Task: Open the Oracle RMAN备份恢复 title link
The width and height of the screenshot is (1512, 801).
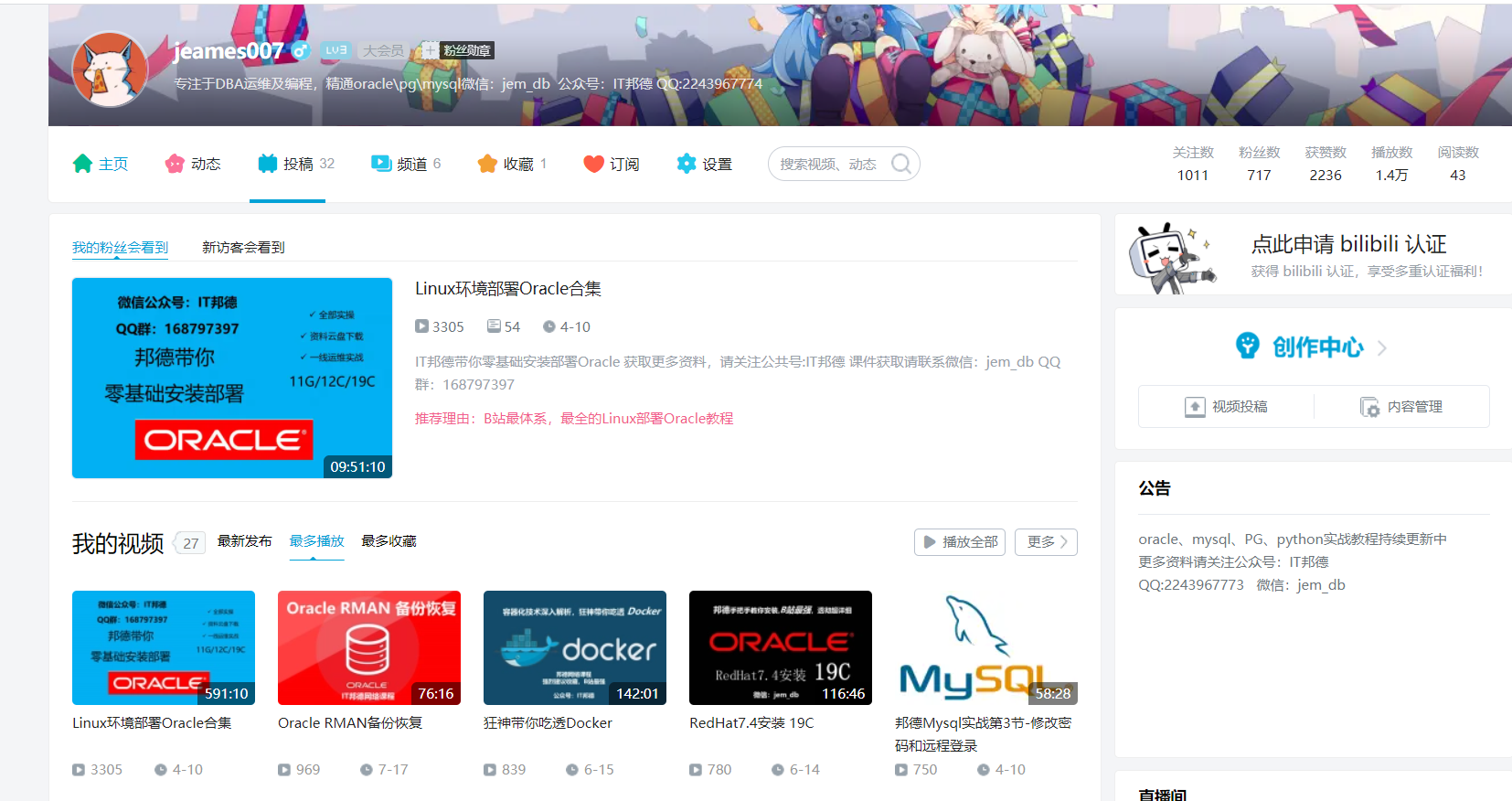Action: pyautogui.click(x=350, y=722)
